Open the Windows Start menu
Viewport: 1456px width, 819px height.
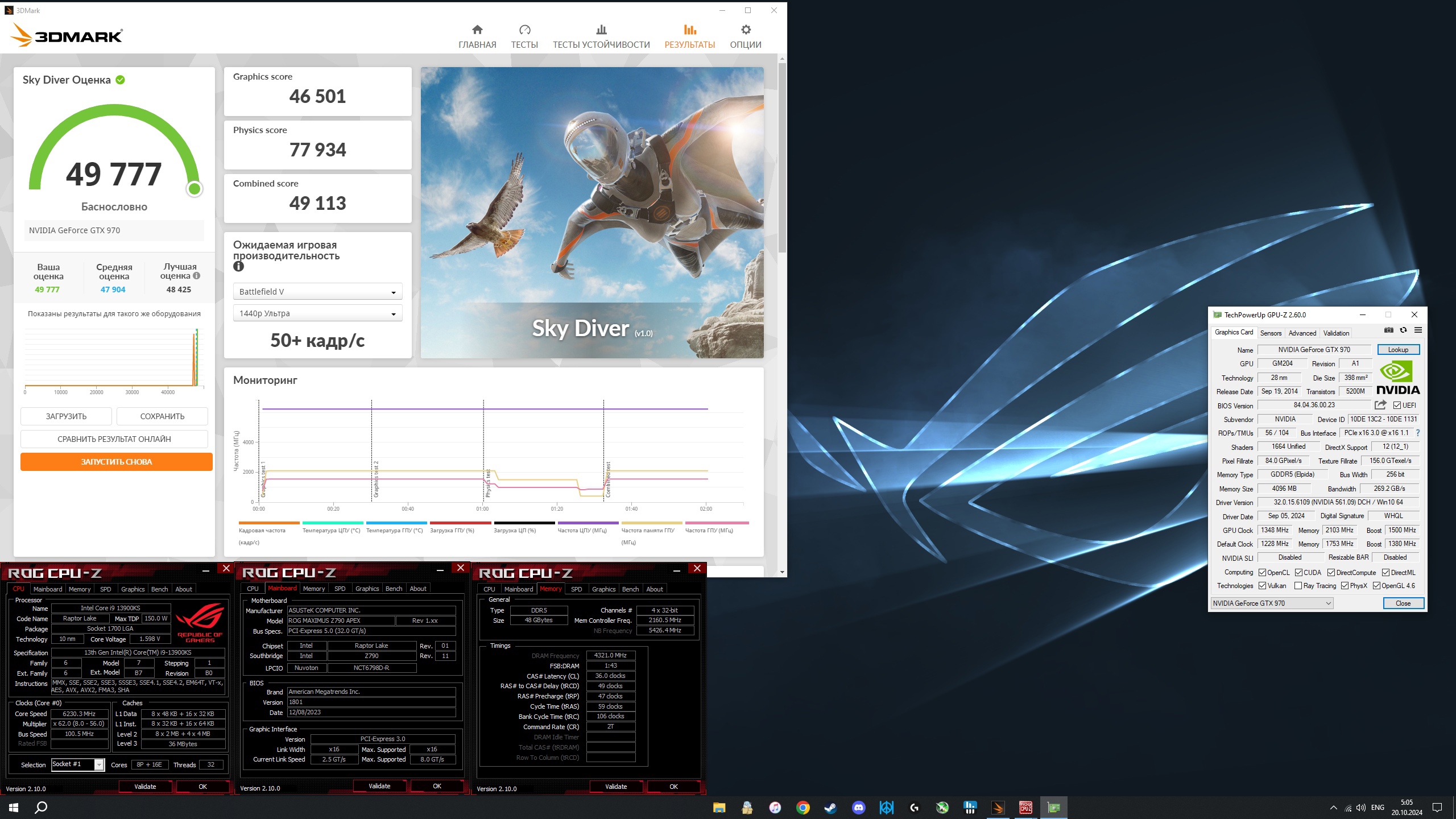14,807
